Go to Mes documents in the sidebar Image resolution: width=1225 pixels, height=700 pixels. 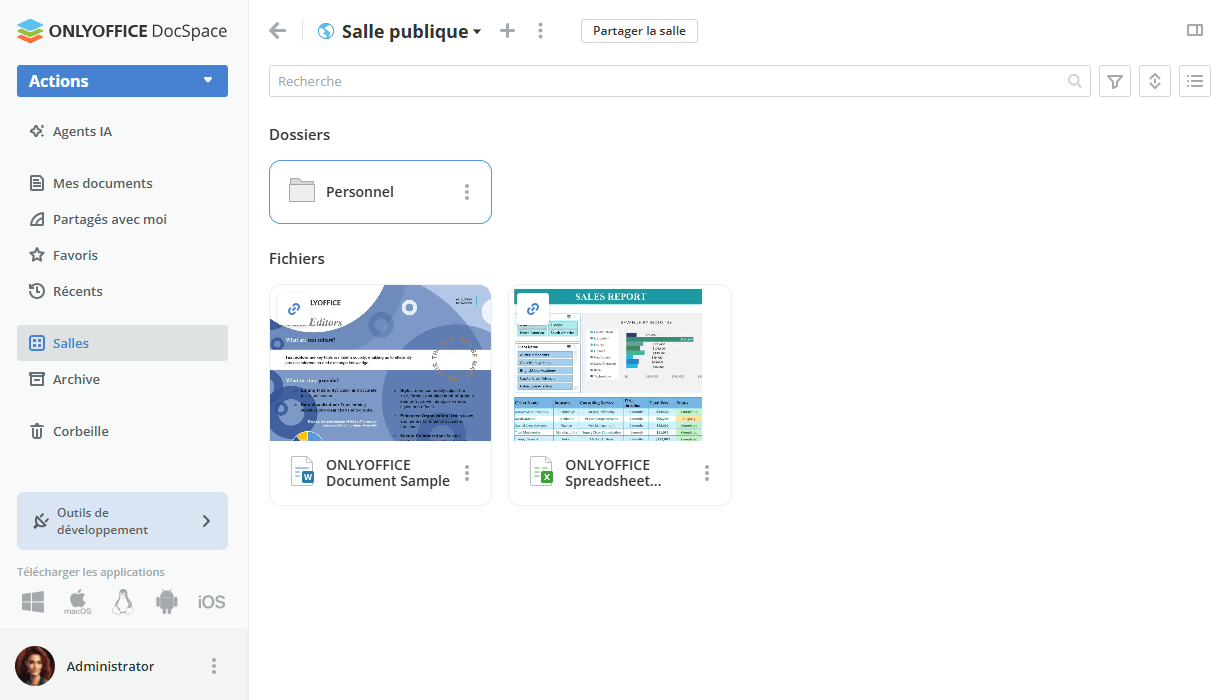[x=102, y=183]
